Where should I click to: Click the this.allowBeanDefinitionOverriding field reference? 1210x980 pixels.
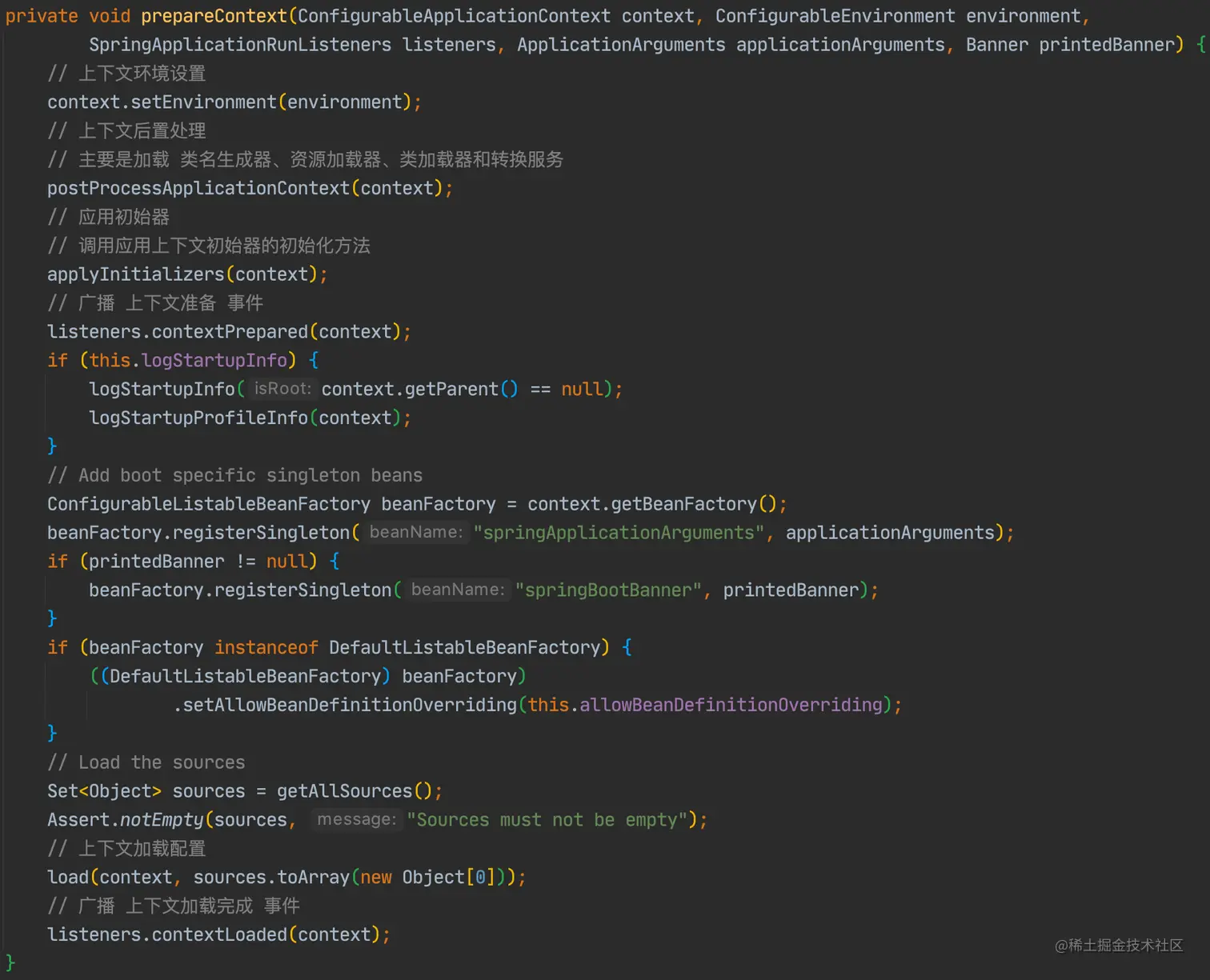click(705, 706)
